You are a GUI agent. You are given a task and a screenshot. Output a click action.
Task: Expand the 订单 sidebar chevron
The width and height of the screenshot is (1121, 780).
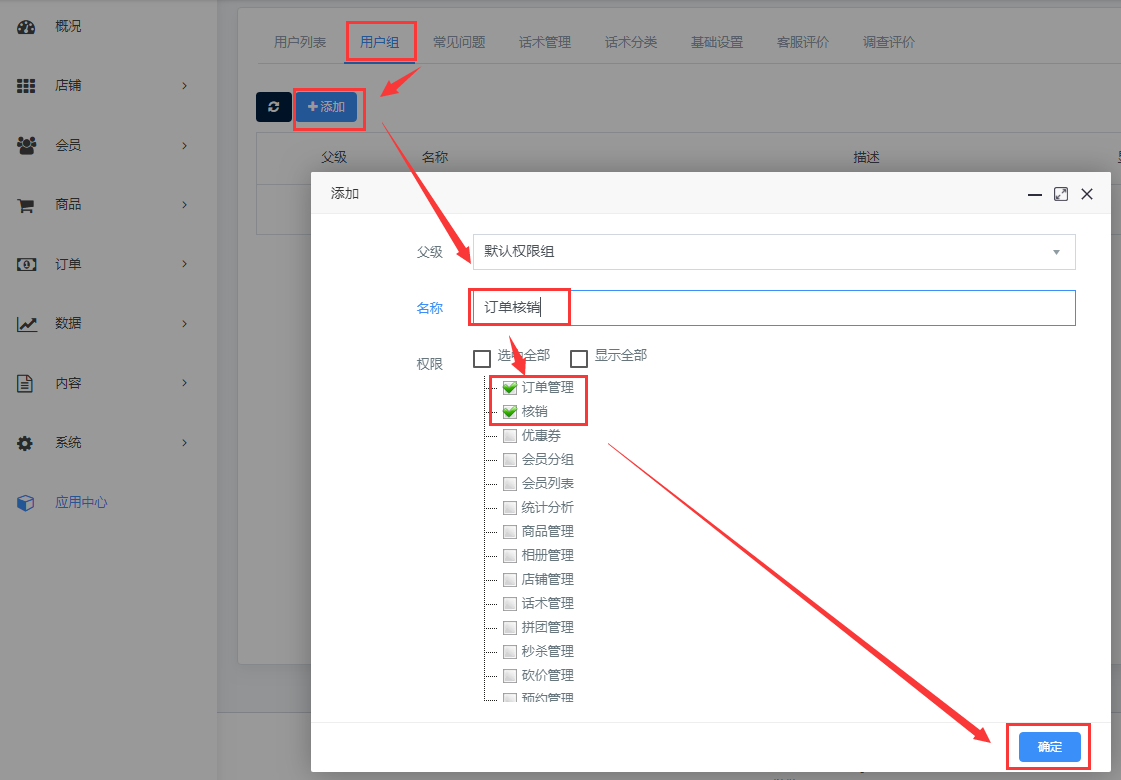(185, 264)
